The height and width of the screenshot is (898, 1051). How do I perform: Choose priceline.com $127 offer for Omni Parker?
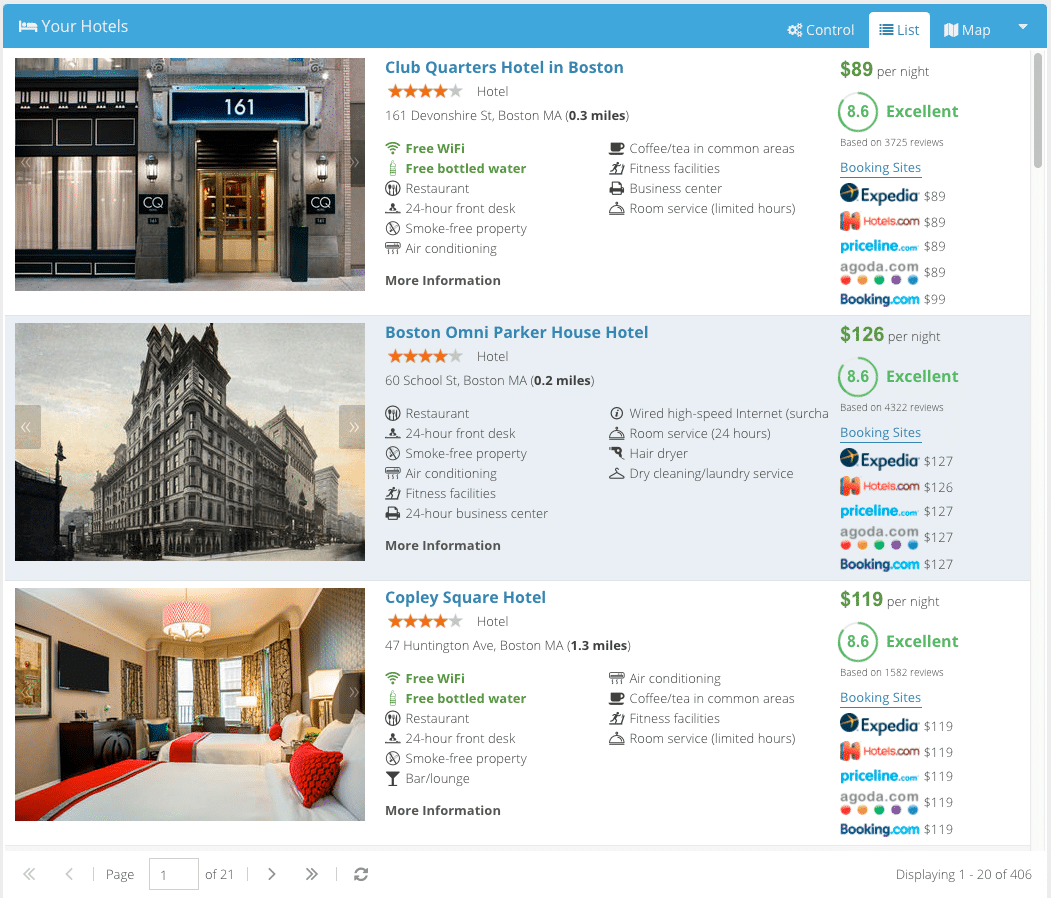tap(896, 511)
